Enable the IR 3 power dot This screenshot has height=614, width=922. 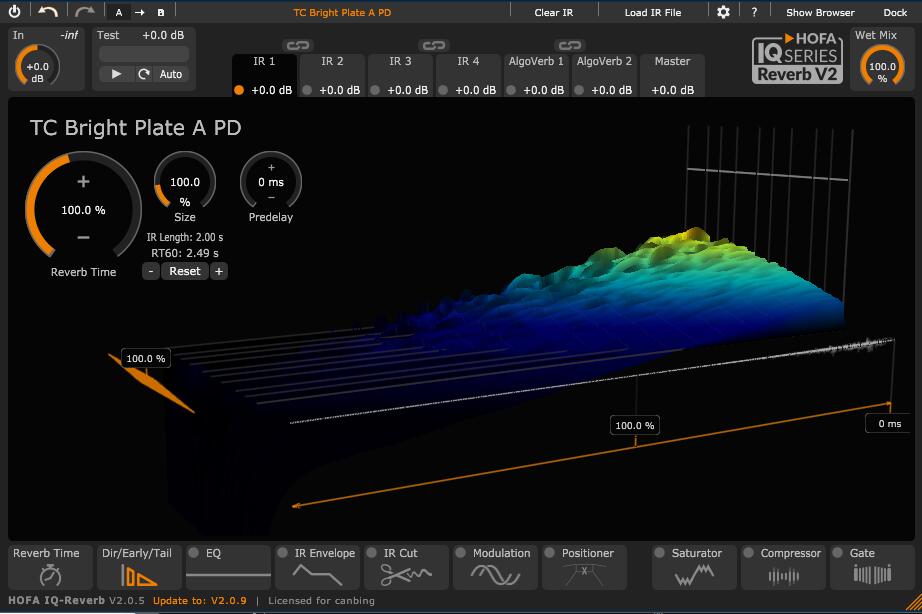click(x=375, y=90)
